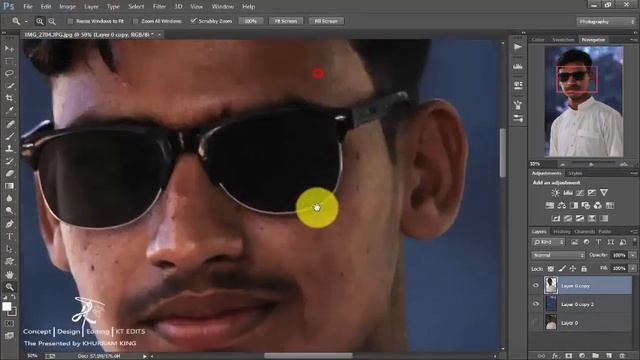Select the Gradient tool
640x360 pixels.
click(9, 186)
